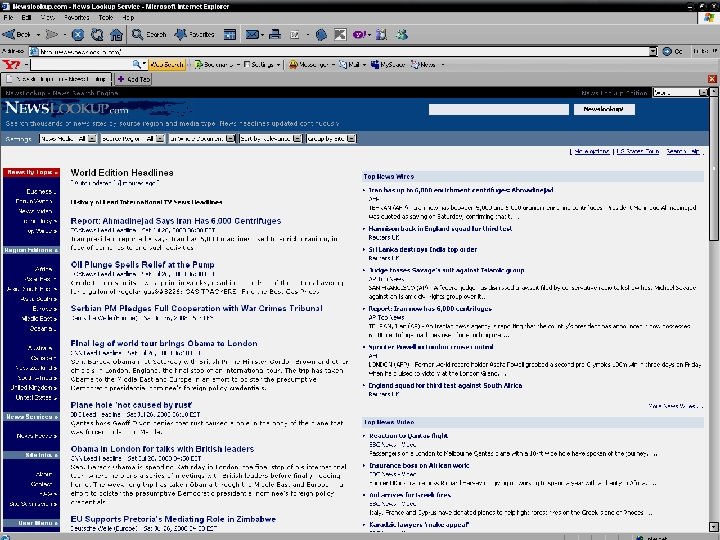Click the vertical scrollbar thumb

[714, 169]
